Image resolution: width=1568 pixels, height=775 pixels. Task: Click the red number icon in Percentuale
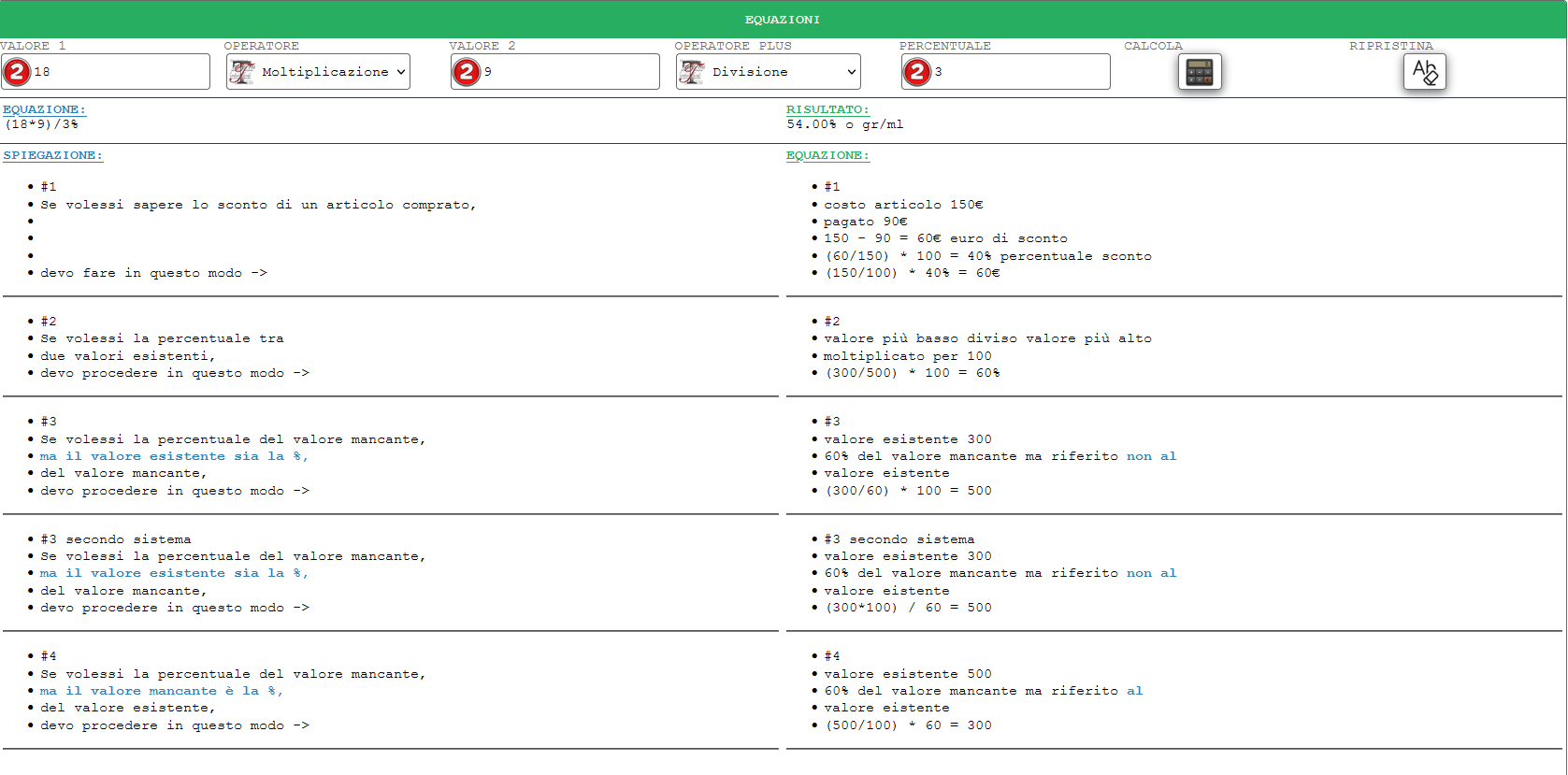click(x=917, y=71)
